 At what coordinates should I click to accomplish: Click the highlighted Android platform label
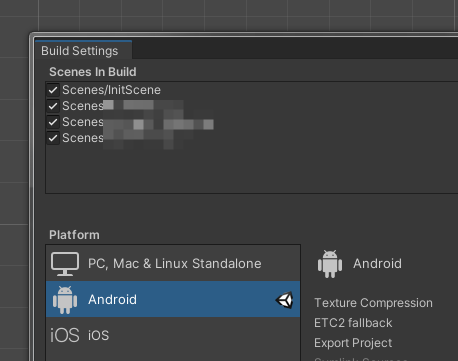pyautogui.click(x=112, y=299)
